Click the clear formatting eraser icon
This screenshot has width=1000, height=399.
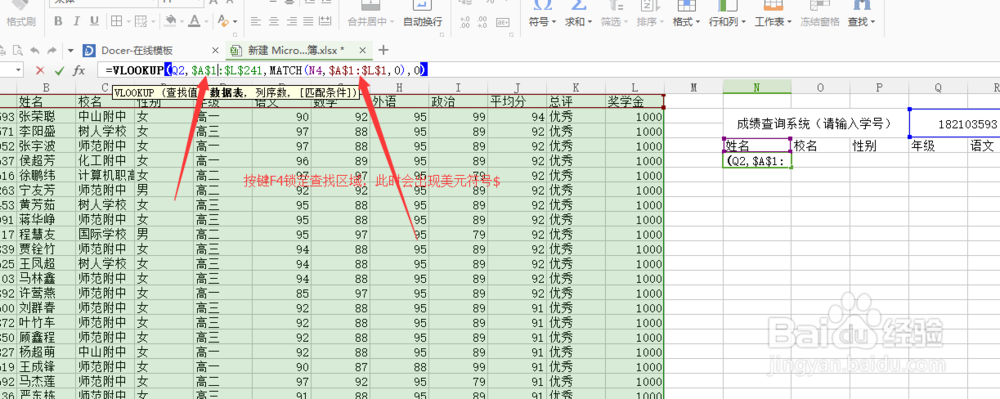pyautogui.click(x=223, y=21)
